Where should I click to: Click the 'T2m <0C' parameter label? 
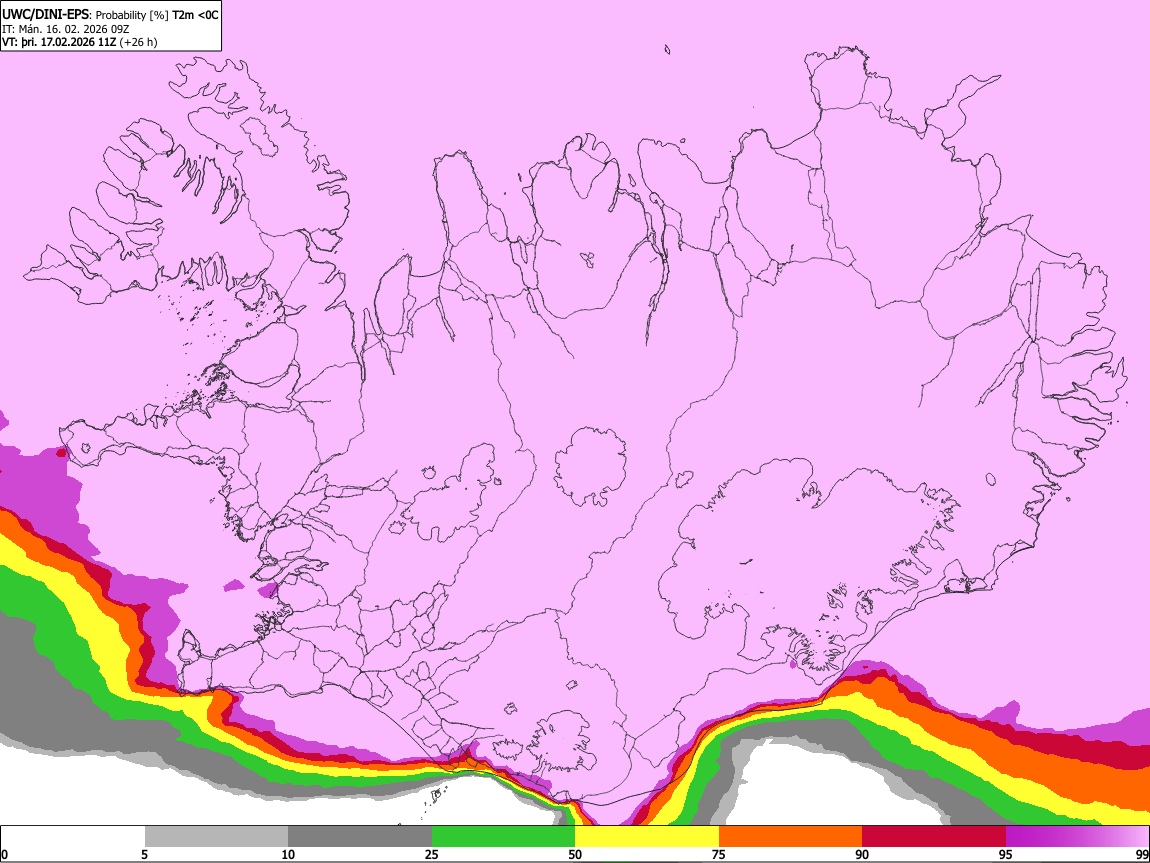click(195, 15)
